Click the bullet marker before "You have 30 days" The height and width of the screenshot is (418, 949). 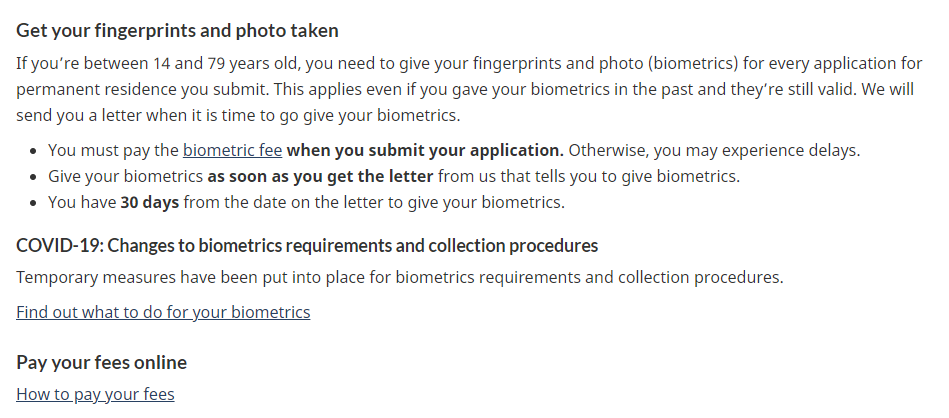(x=34, y=203)
